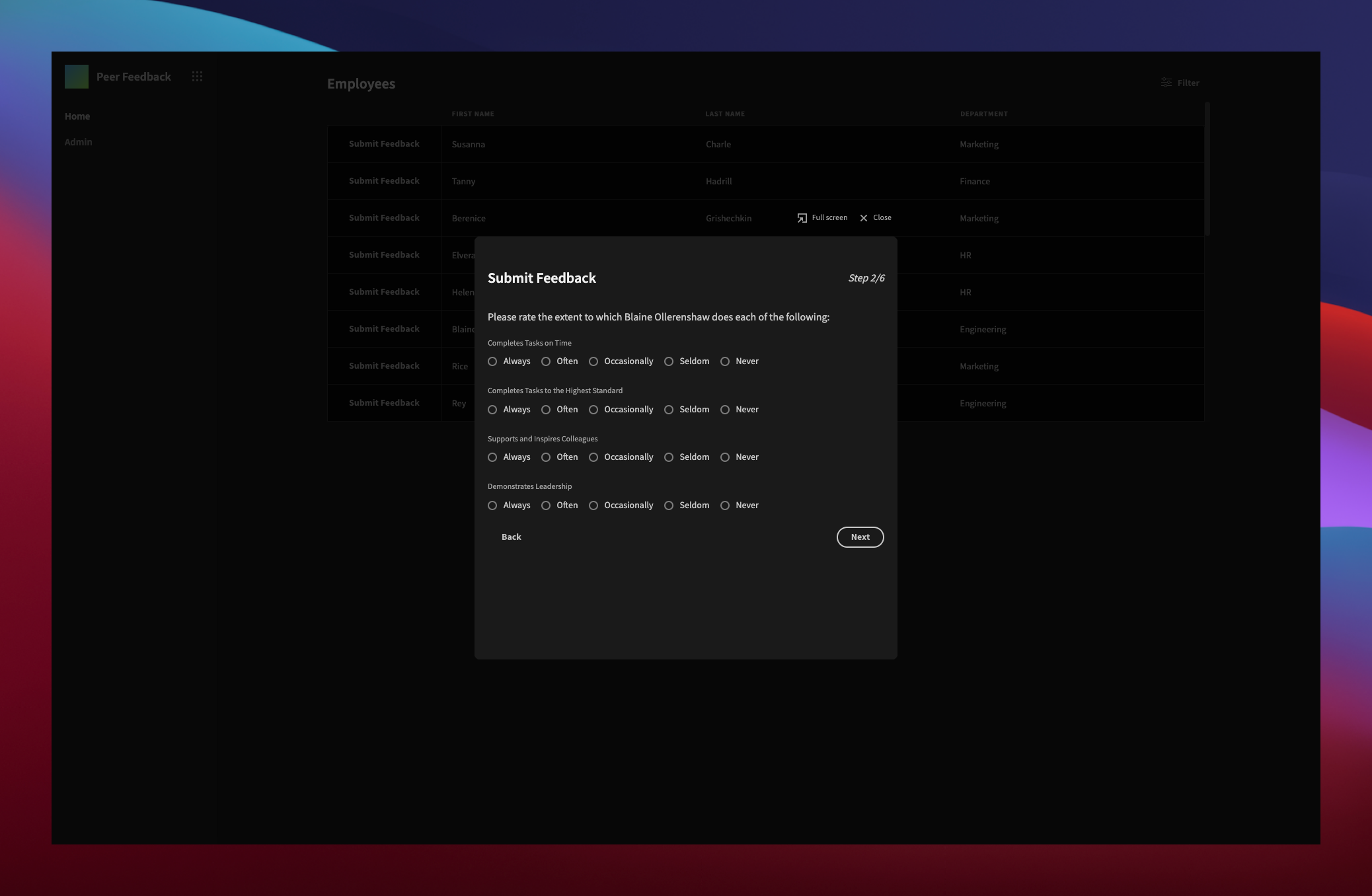Click the Next button to proceed
Viewport: 1372px width, 896px height.
tap(860, 537)
